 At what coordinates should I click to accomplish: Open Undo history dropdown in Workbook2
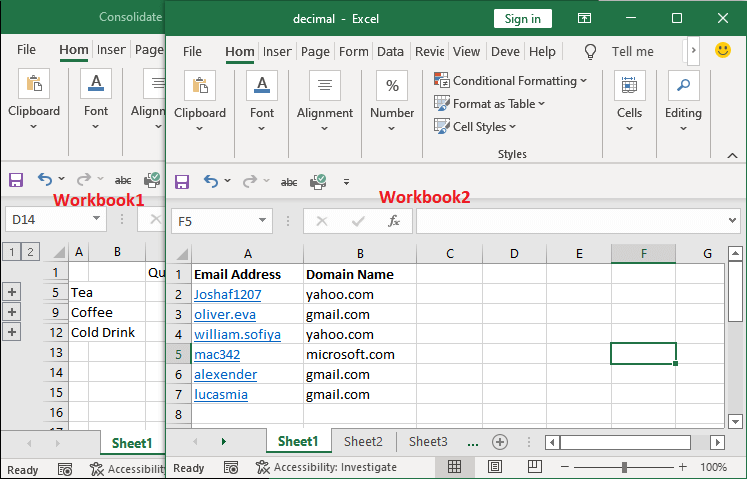coord(227,181)
